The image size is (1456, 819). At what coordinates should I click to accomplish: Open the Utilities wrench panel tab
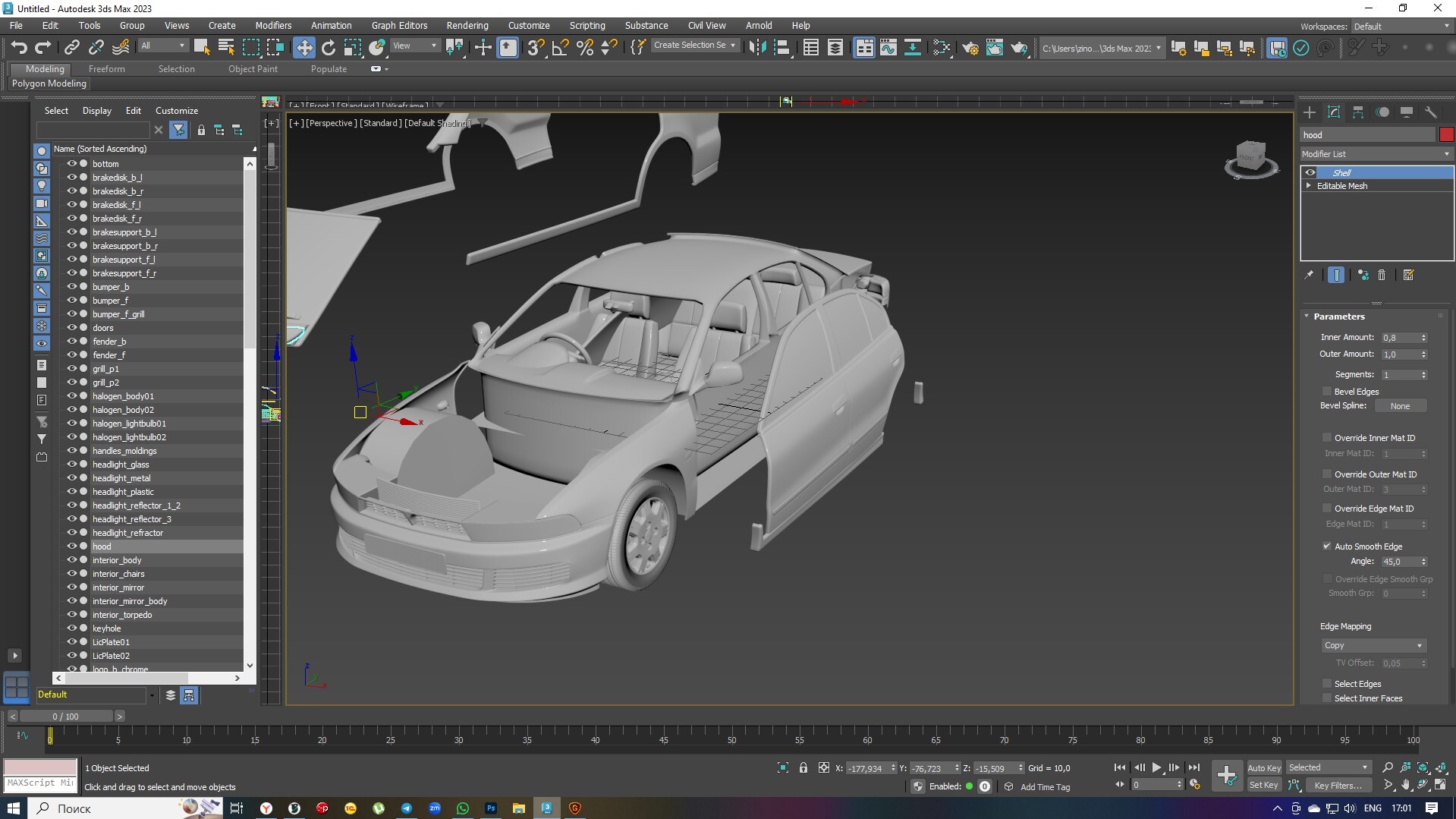(1431, 112)
